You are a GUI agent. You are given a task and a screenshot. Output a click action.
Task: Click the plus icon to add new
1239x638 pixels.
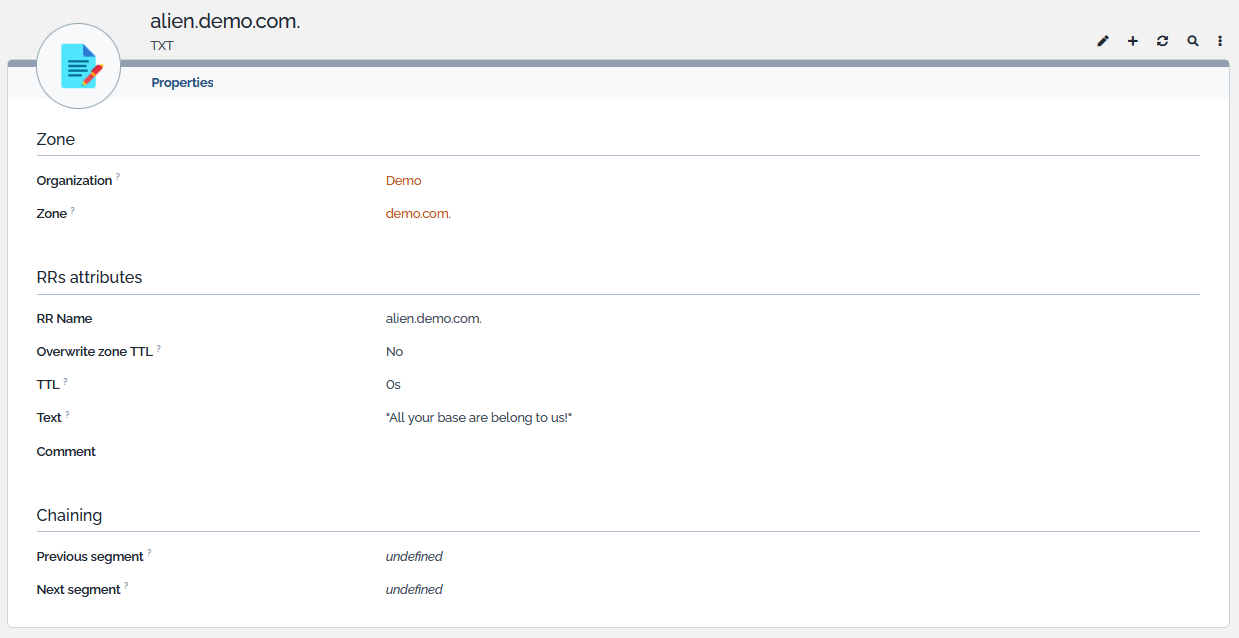coord(1133,41)
